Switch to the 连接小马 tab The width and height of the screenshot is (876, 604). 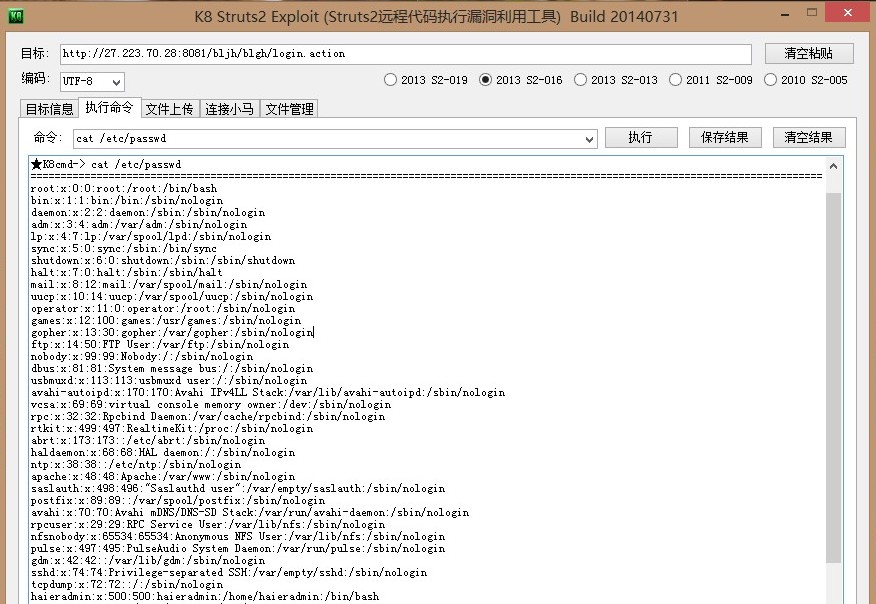(229, 109)
